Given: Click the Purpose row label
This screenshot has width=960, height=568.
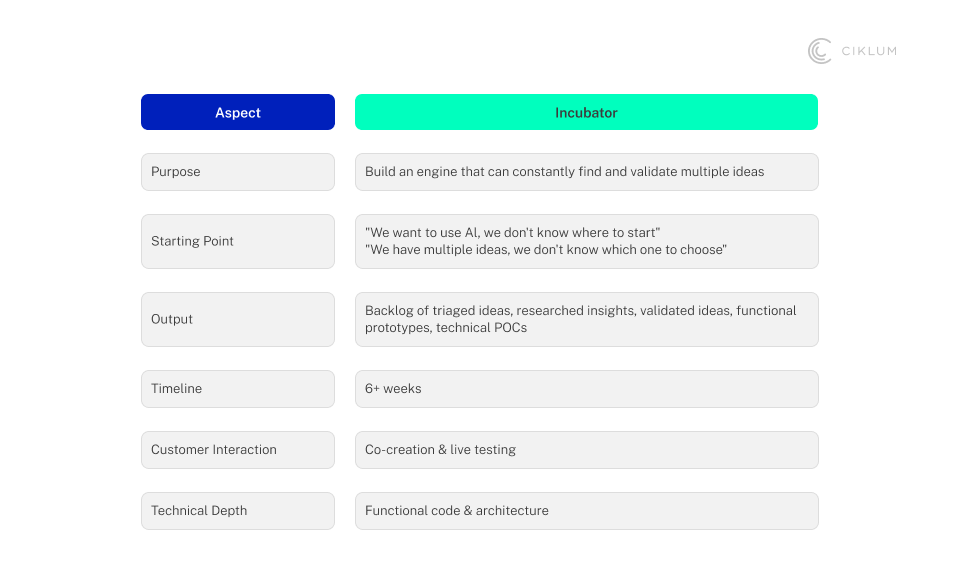Looking at the screenshot, I should 176,172.
